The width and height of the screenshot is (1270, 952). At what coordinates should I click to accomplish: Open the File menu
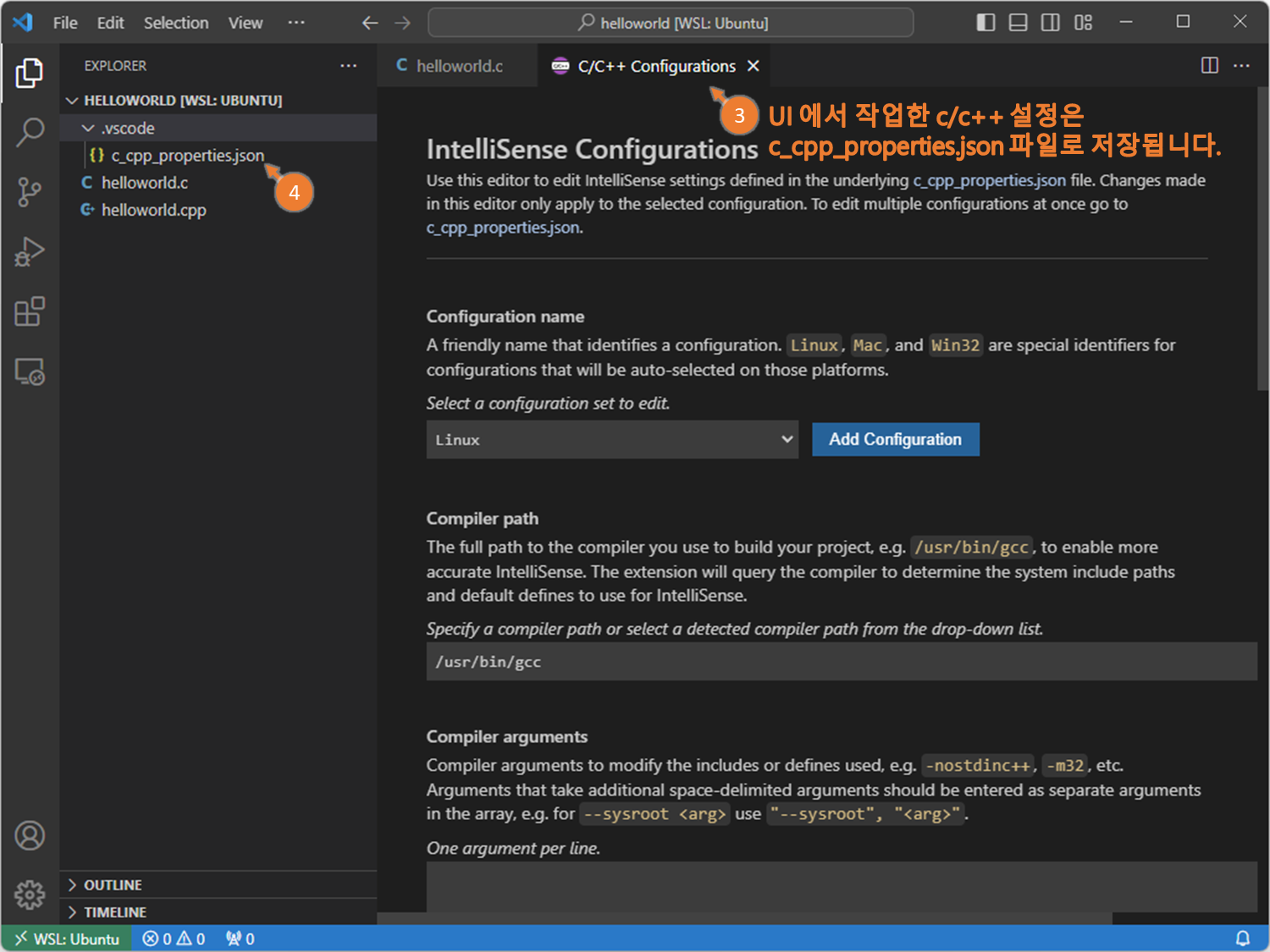point(65,23)
